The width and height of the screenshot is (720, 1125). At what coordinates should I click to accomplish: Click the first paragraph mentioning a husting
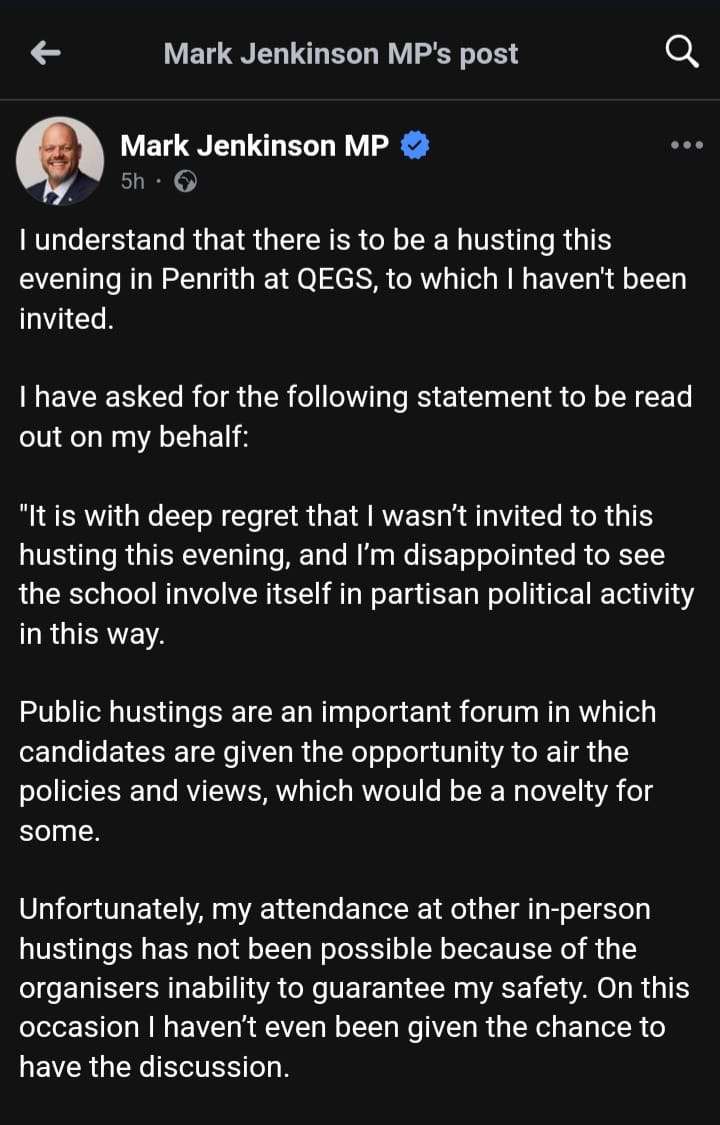pos(353,279)
